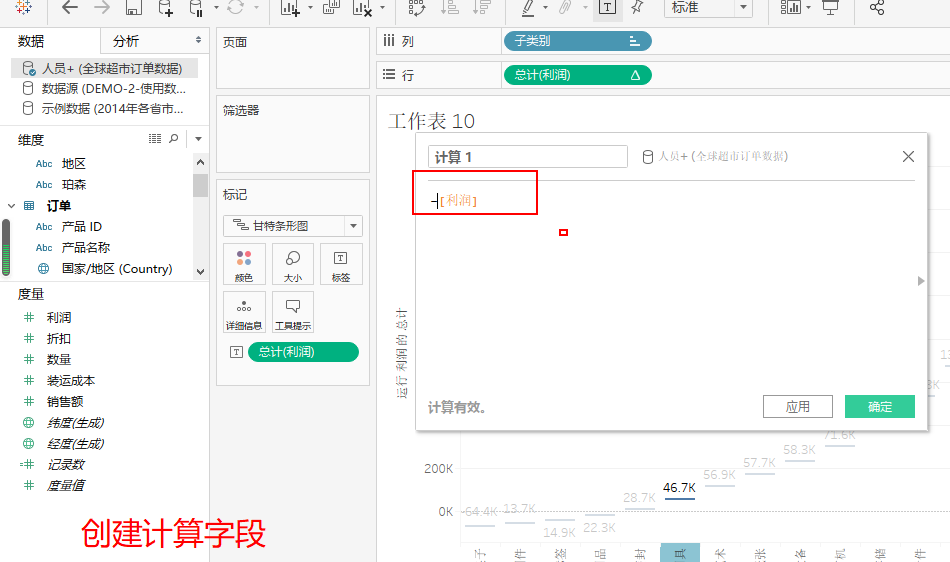Click the 详细信息 marks card button
Viewport: 950px width, 562px height.
(244, 312)
